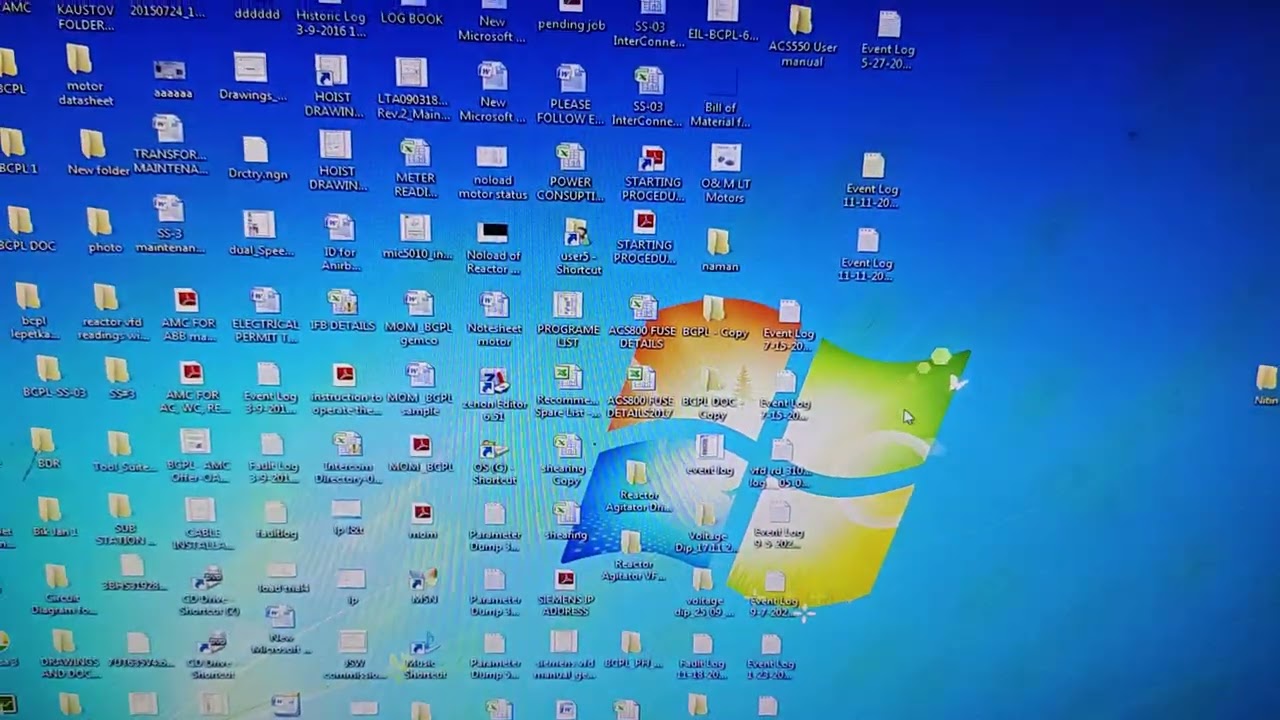Open the BDR folder
This screenshot has height=720, width=1280.
point(45,449)
